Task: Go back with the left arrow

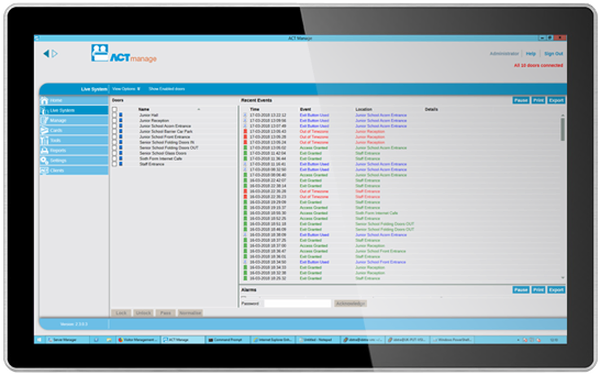Action: pyautogui.click(x=46, y=54)
